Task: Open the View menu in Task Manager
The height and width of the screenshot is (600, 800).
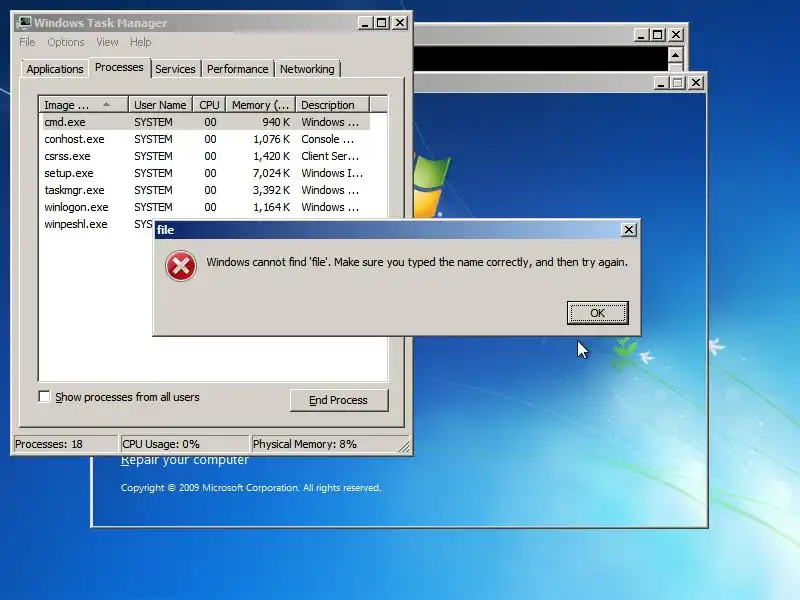Action: coord(107,42)
